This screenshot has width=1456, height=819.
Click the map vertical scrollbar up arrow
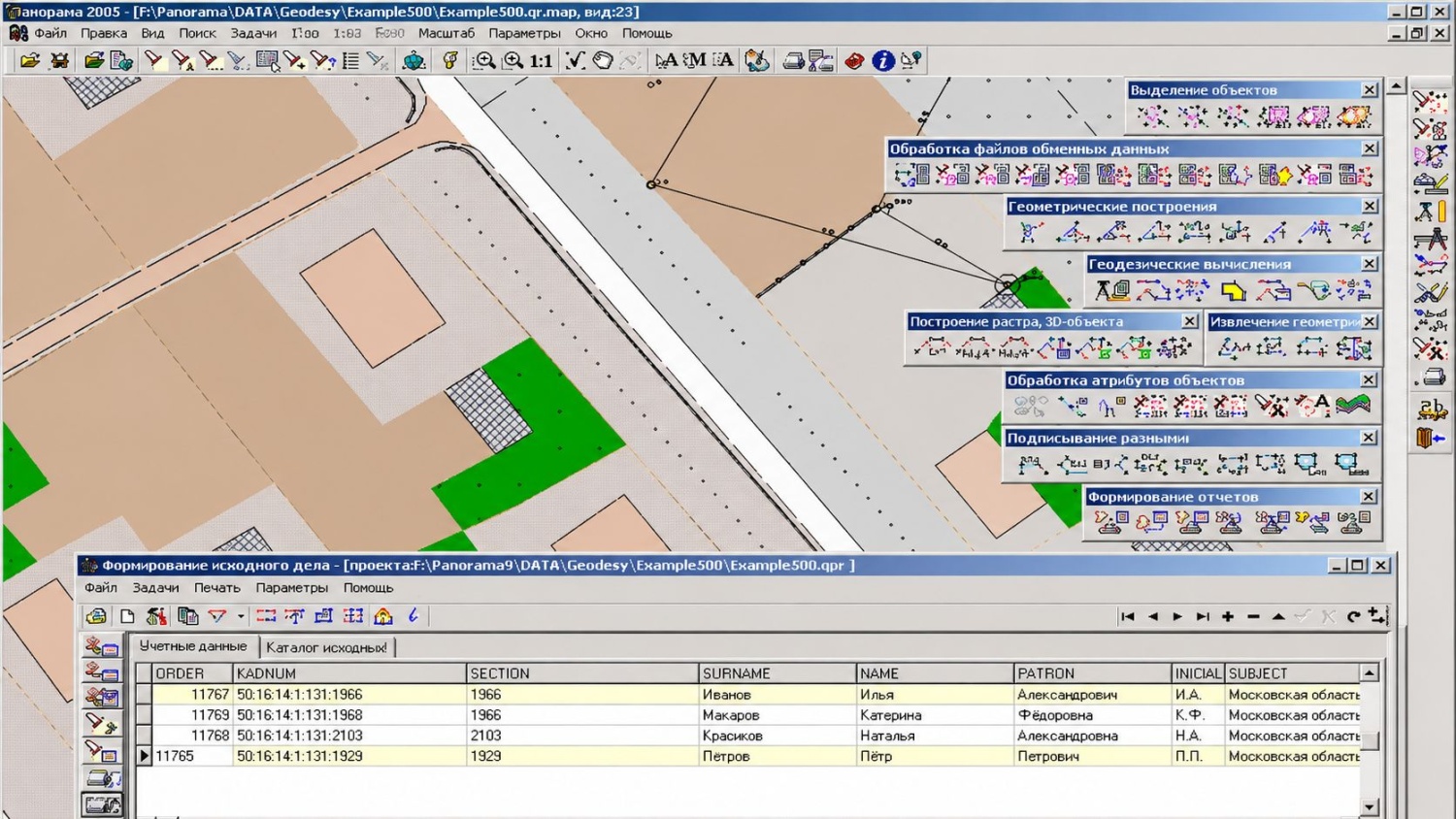point(1396,86)
